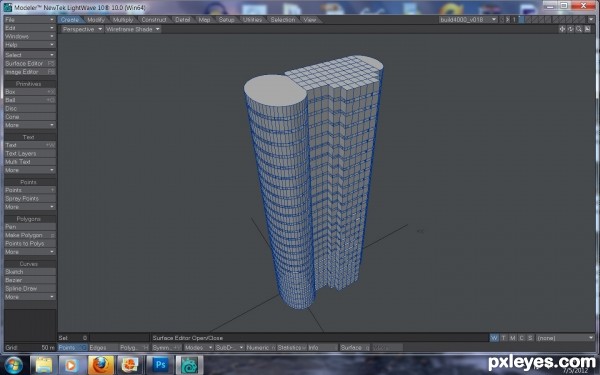Switch to Points selection mode
600x375 pixels.
[73, 347]
